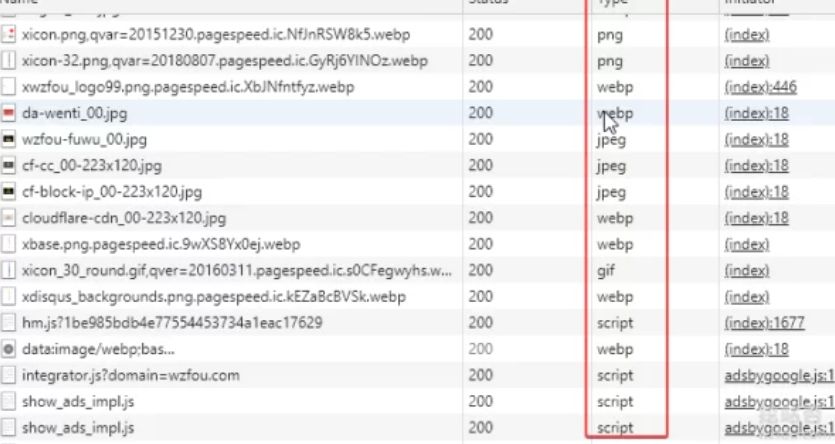Click the file icon beside xdisqus_backgrounds.png entry

(x=9, y=297)
